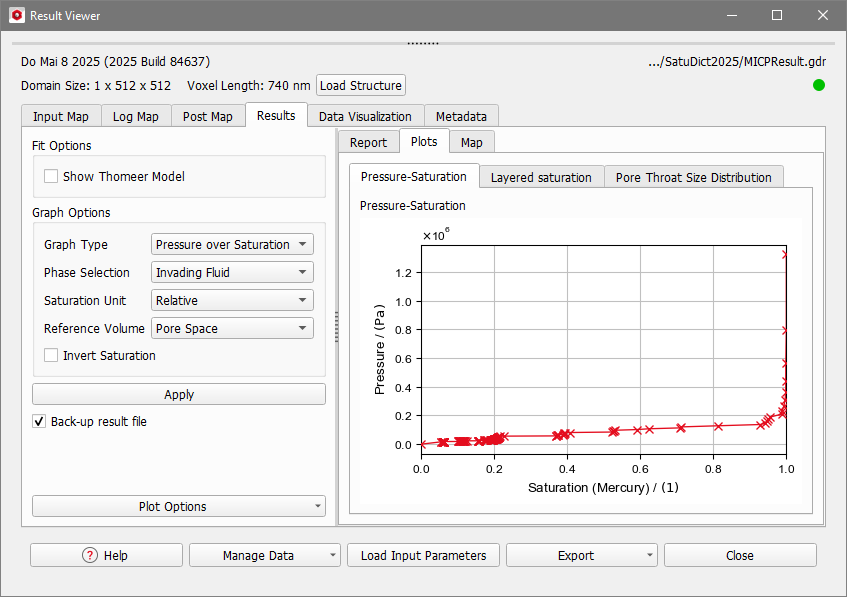Click the Export button label
The height and width of the screenshot is (597, 847).
tap(576, 555)
